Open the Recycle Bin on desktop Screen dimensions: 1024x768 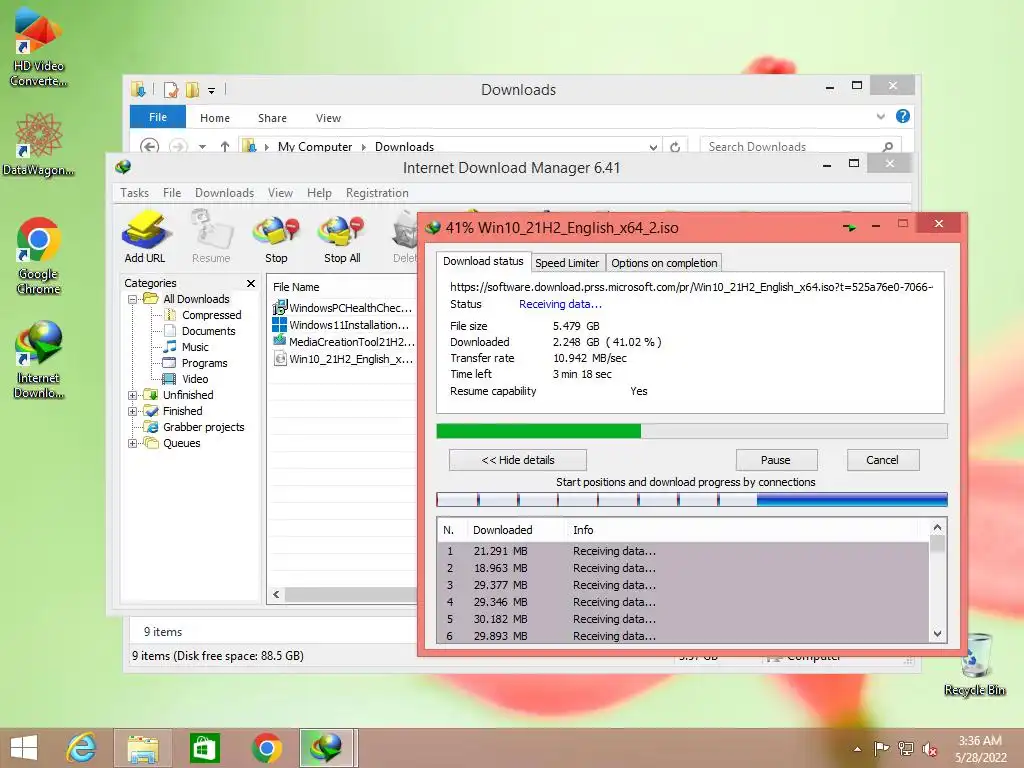pyautogui.click(x=975, y=665)
